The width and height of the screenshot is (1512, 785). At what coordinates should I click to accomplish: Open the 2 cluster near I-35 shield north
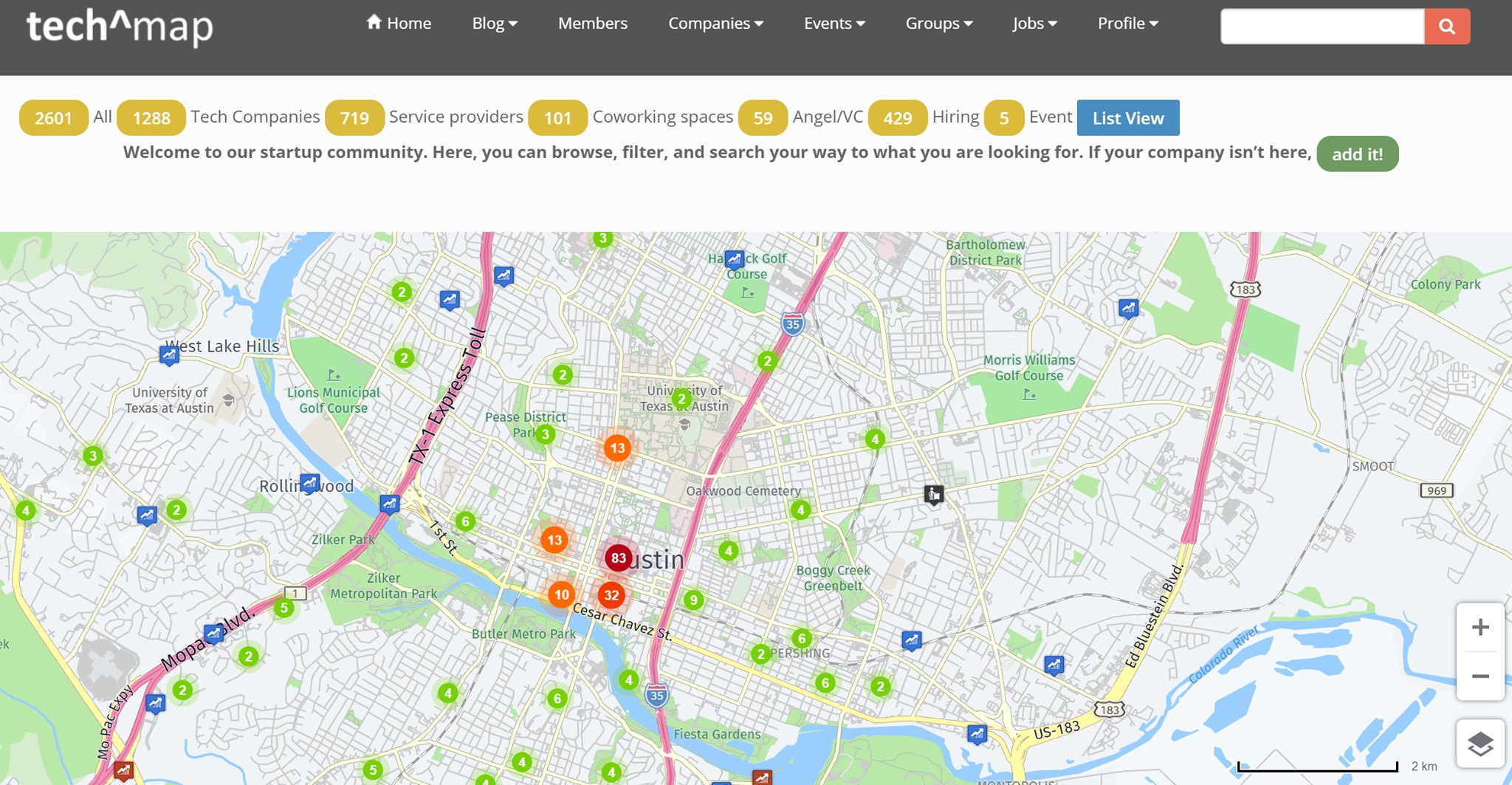pyautogui.click(x=767, y=361)
